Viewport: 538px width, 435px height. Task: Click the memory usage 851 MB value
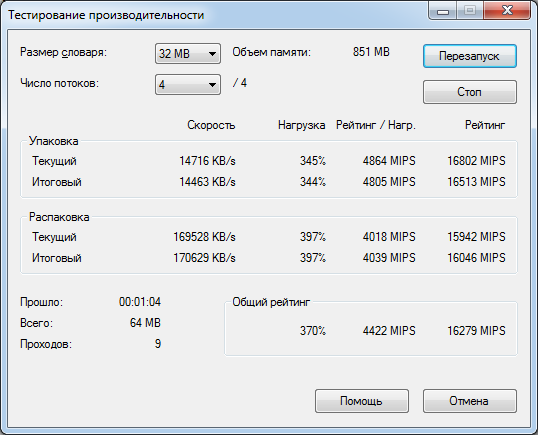click(x=371, y=52)
